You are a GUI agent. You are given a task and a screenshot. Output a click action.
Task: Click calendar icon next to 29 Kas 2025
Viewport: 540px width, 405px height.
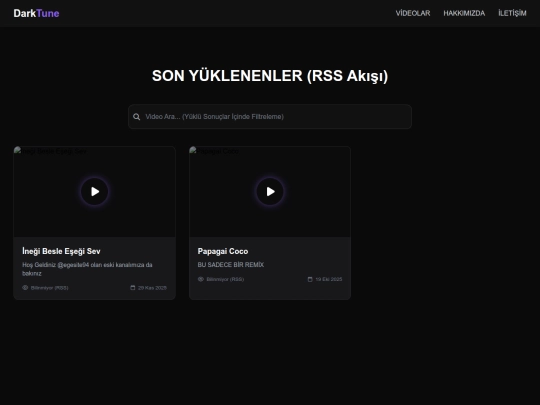[133, 288]
